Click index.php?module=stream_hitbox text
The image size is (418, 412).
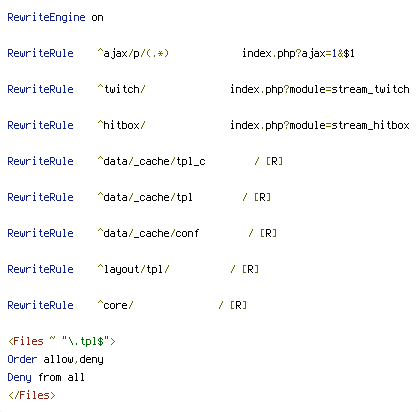point(320,125)
